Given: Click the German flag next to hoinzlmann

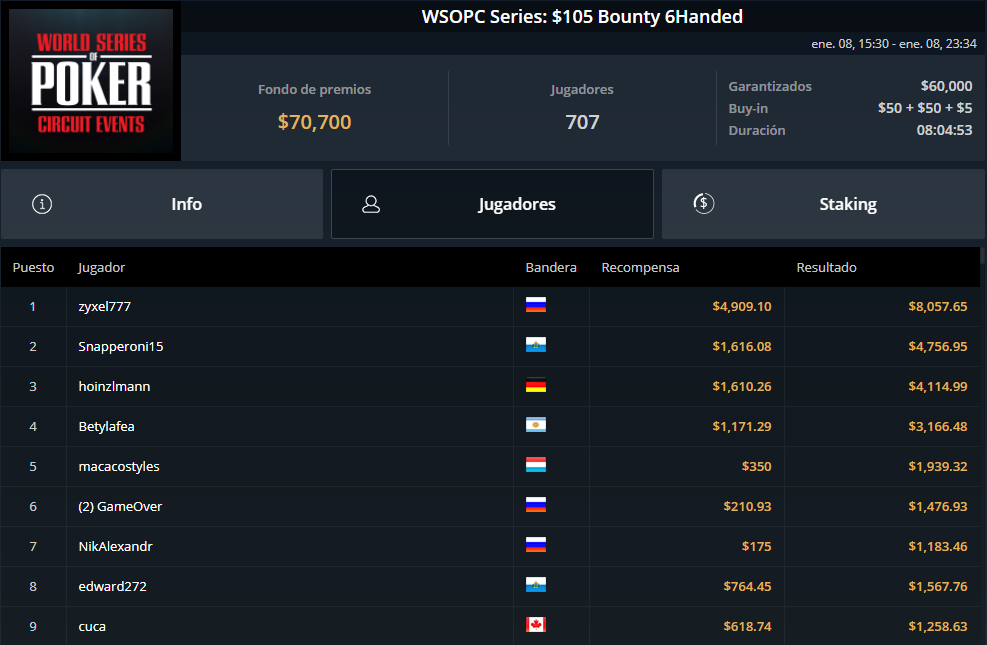Looking at the screenshot, I should (536, 385).
